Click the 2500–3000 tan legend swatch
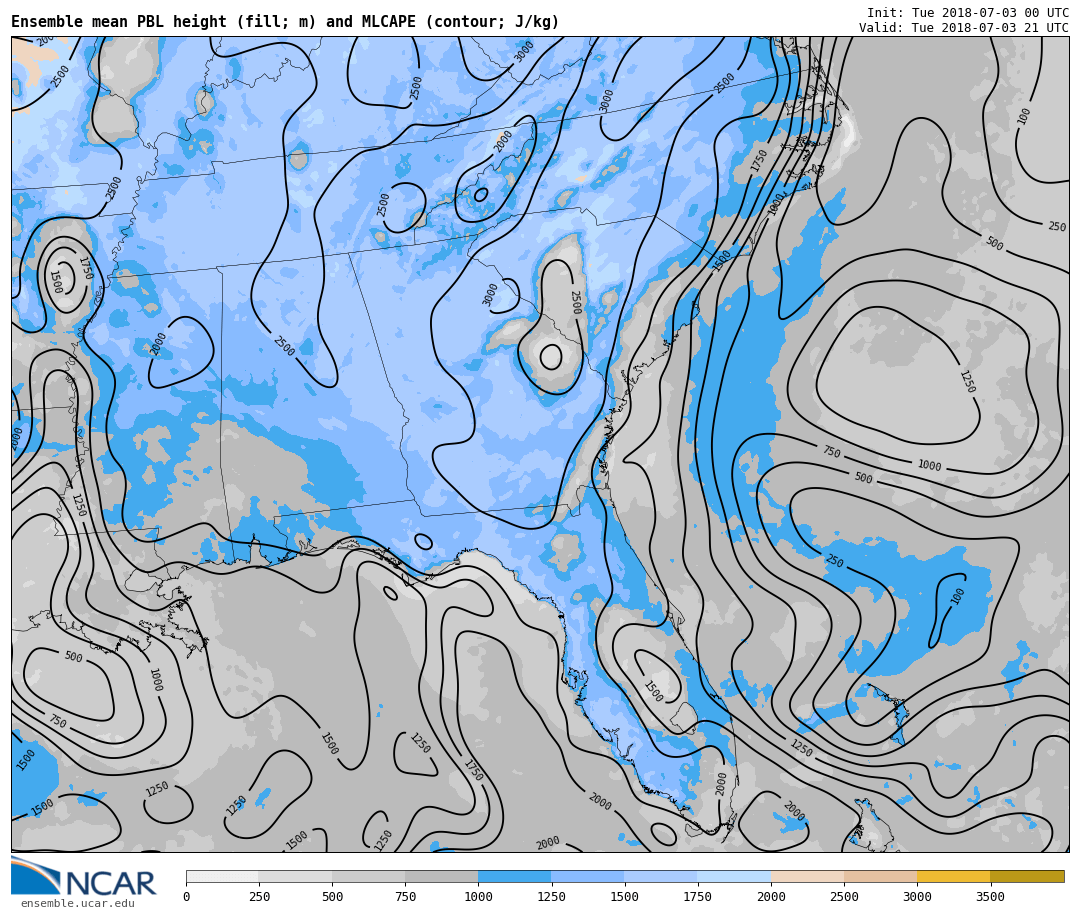The height and width of the screenshot is (915, 1080). pyautogui.click(x=880, y=876)
